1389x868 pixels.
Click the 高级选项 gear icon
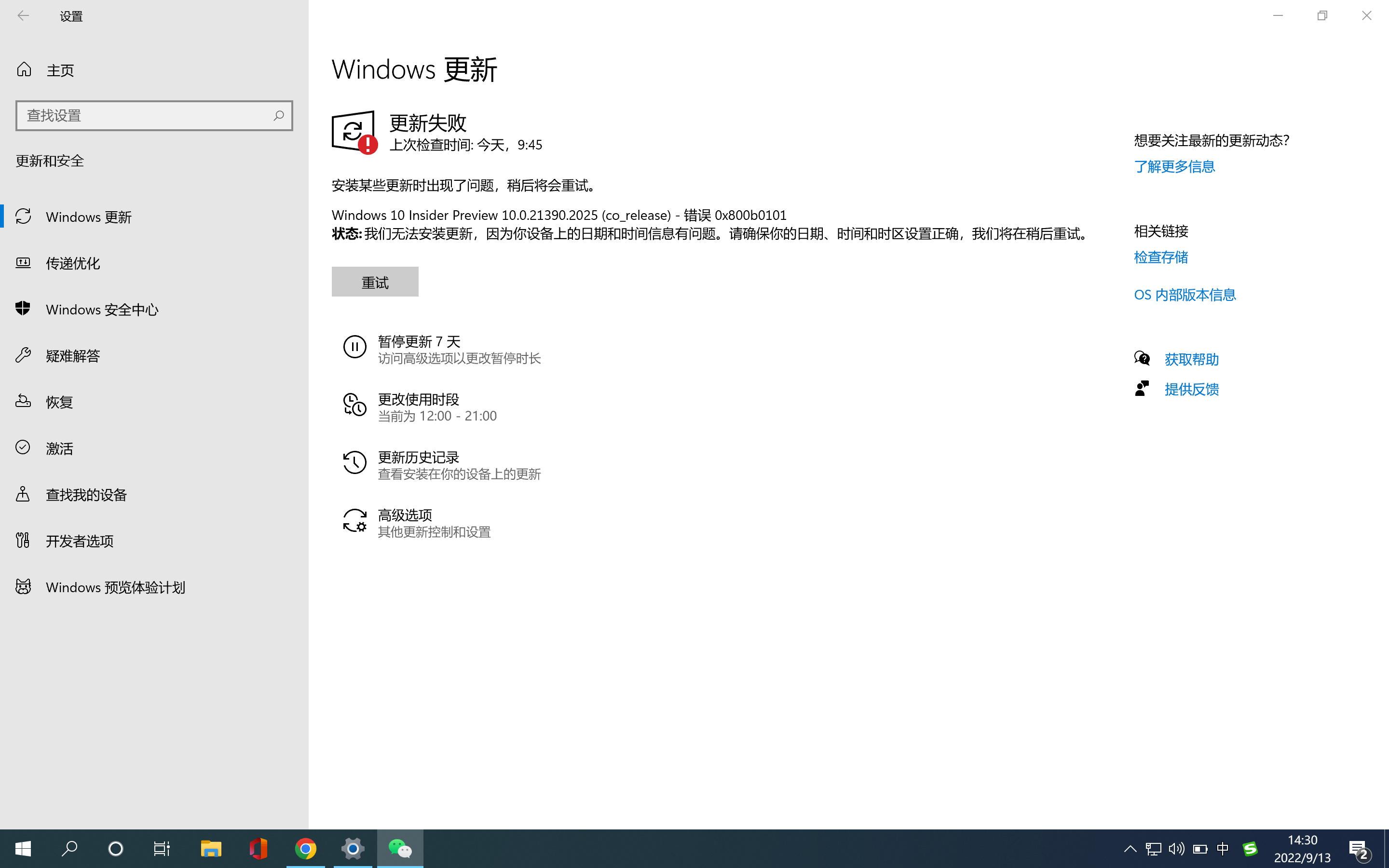pos(354,521)
